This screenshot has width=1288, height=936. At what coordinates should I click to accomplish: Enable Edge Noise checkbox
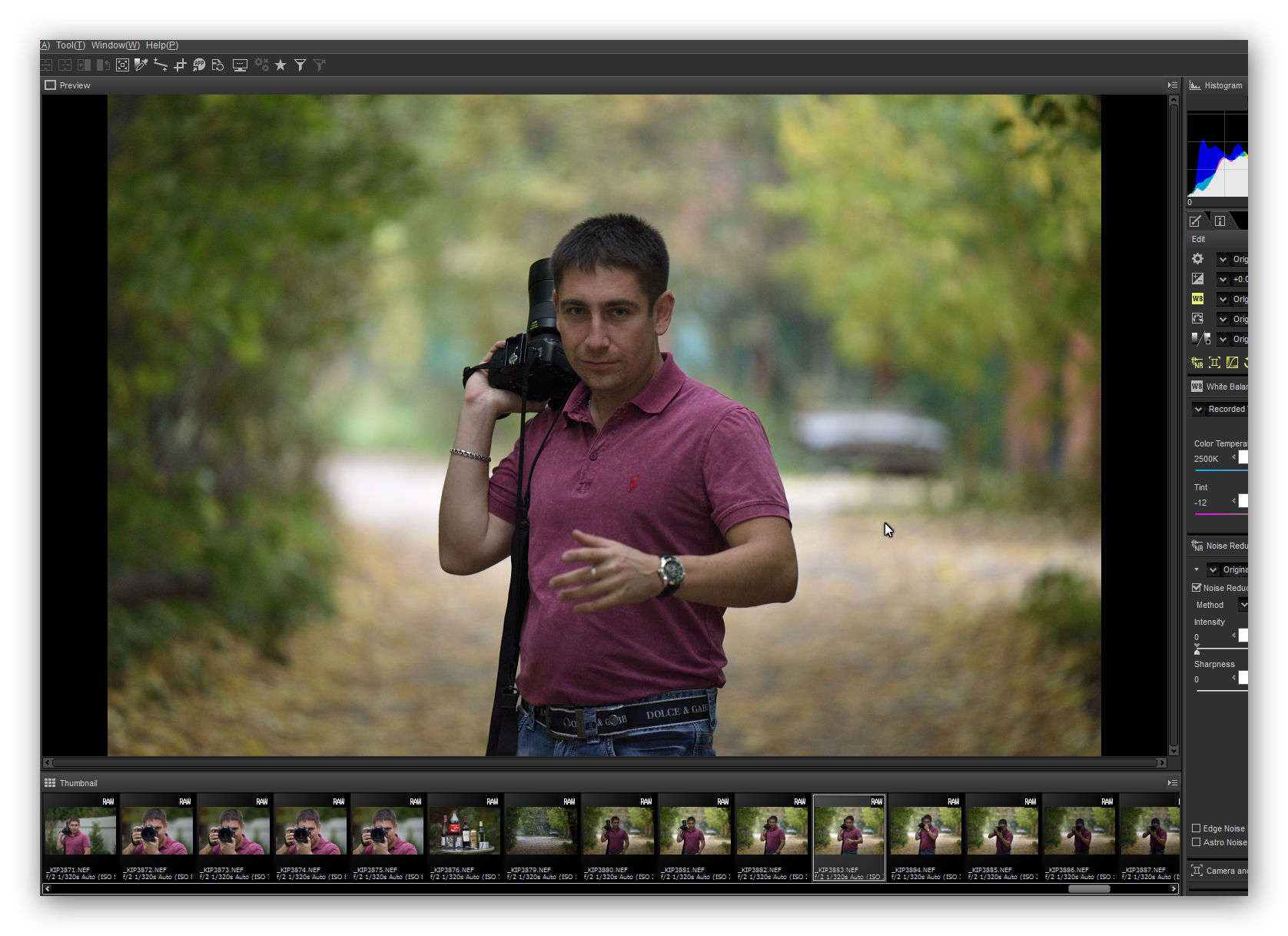(x=1196, y=828)
